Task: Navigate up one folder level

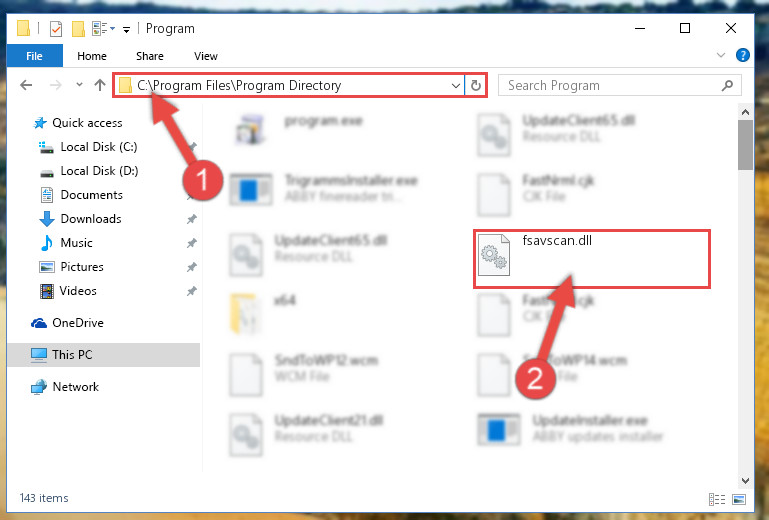Action: pos(100,85)
